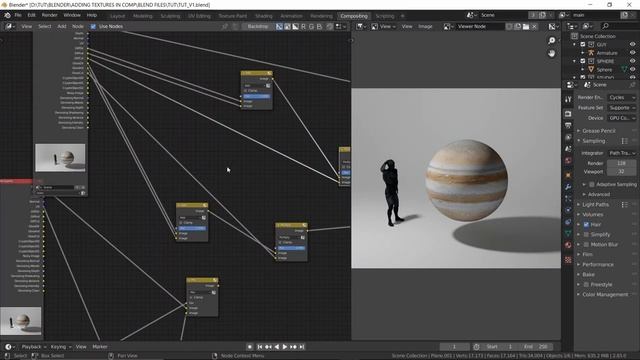Open image editor View mode dropdown

[x=383, y=26]
